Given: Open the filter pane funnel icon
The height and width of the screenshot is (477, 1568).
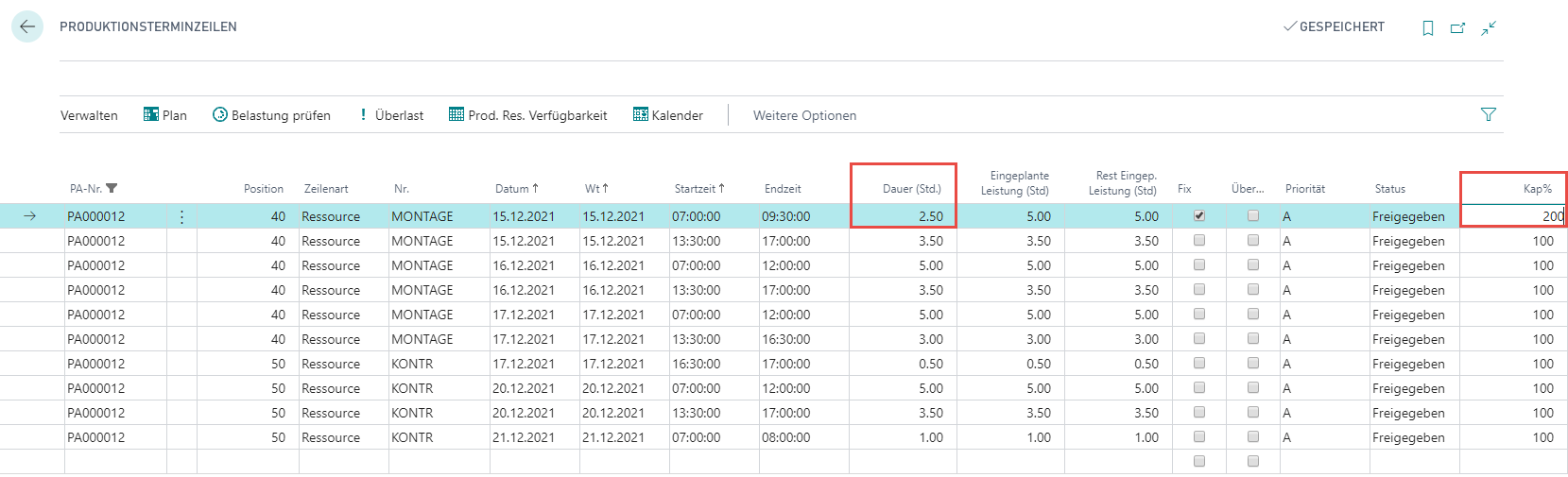Looking at the screenshot, I should tap(1489, 114).
